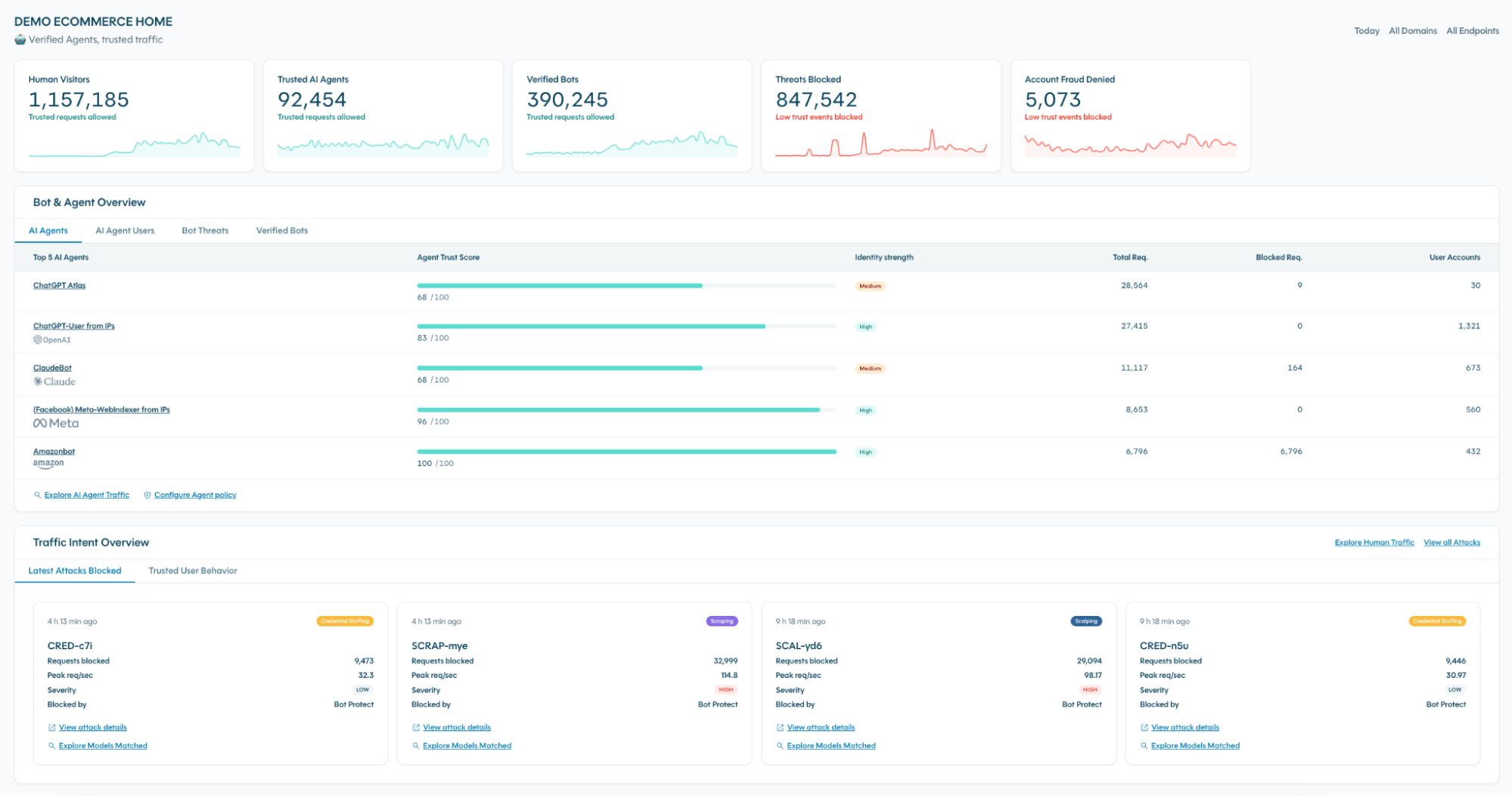Click the High badge in Amazonbot row
The height and width of the screenshot is (796, 1512).
(x=865, y=452)
